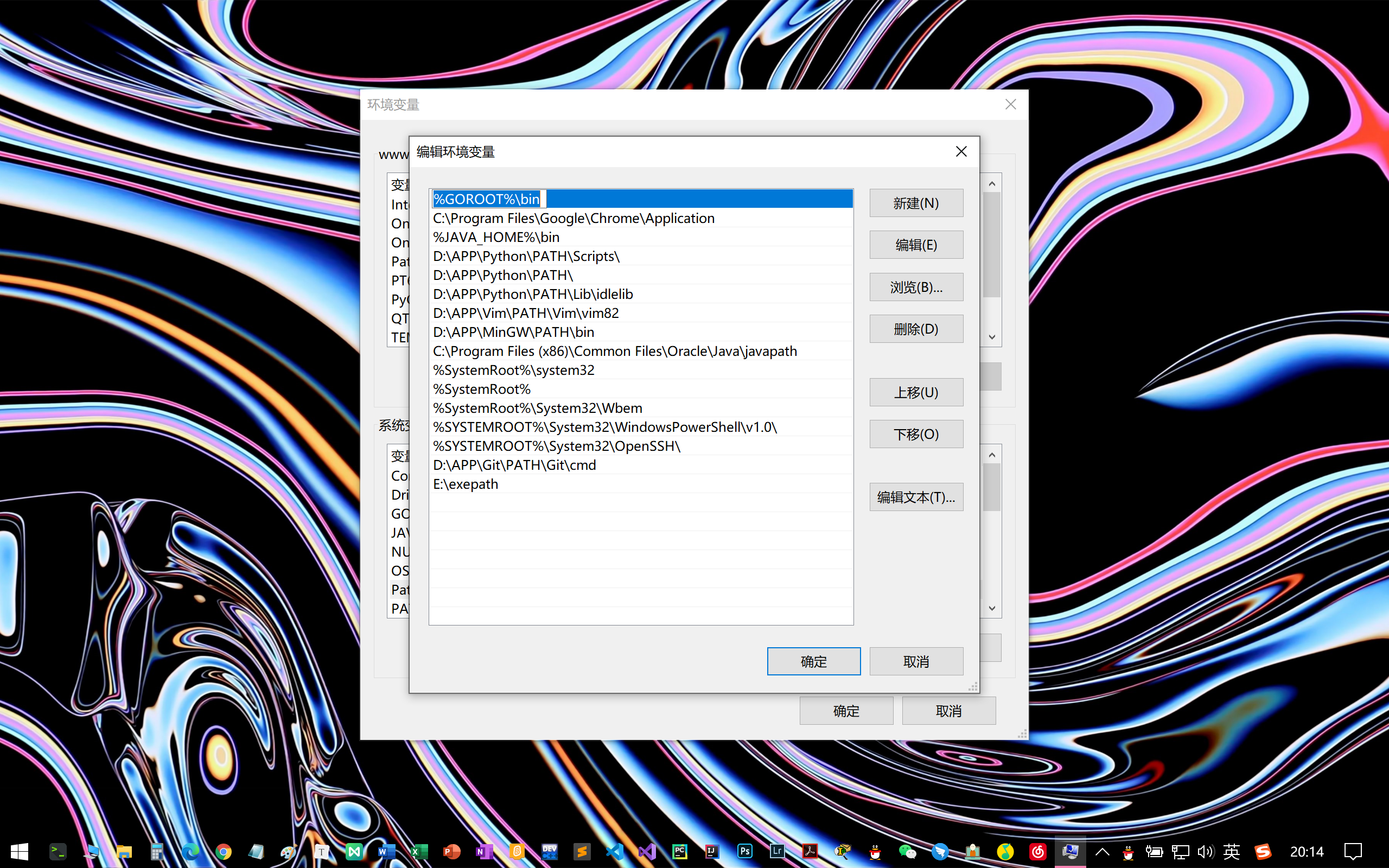Confirm with 确定 in edit dialog
1389x868 pixels.
[813, 661]
